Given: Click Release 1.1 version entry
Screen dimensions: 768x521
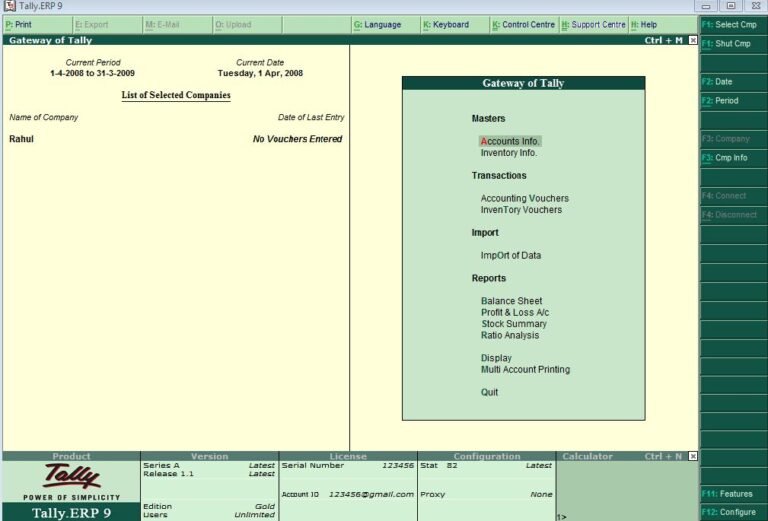Looking at the screenshot, I should click(x=209, y=474).
